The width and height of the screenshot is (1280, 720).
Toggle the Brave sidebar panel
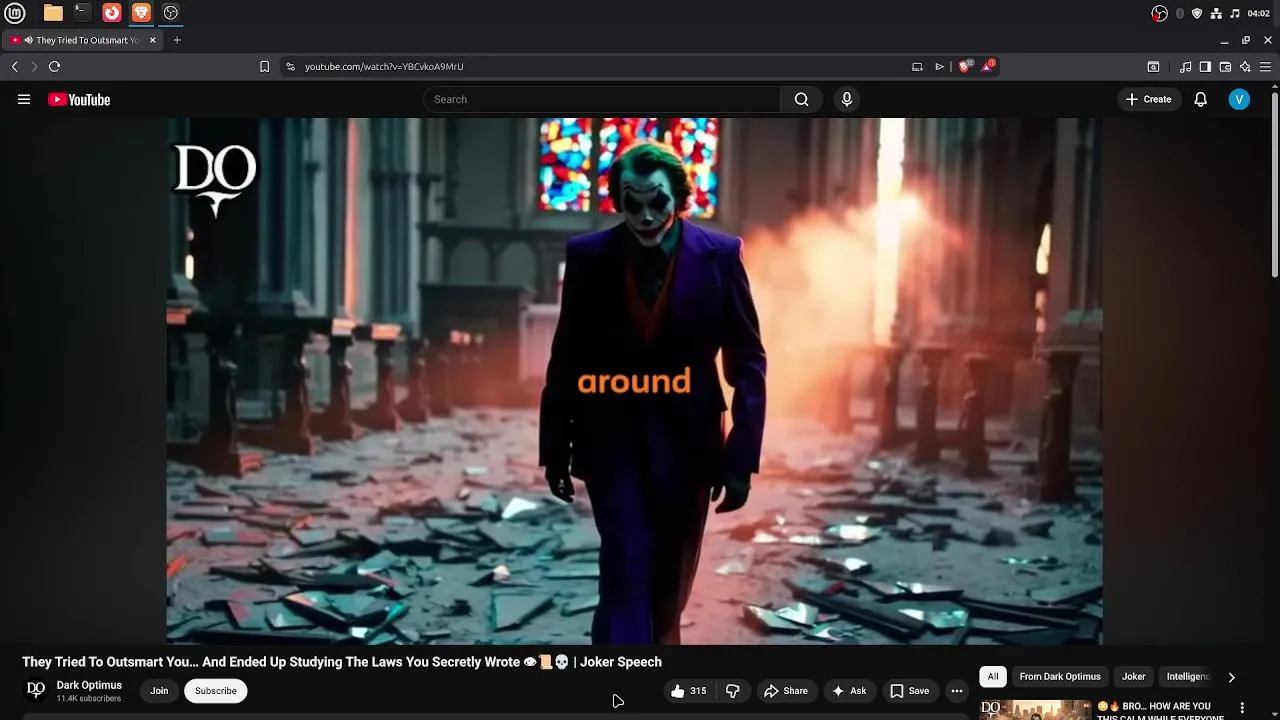tap(1205, 66)
